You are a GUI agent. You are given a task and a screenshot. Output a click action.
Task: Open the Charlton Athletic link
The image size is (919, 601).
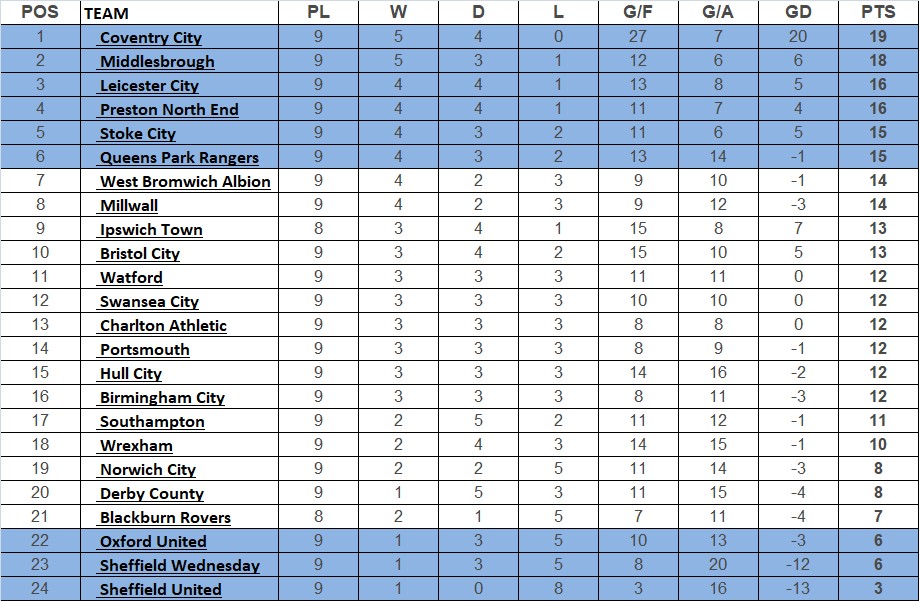click(163, 326)
